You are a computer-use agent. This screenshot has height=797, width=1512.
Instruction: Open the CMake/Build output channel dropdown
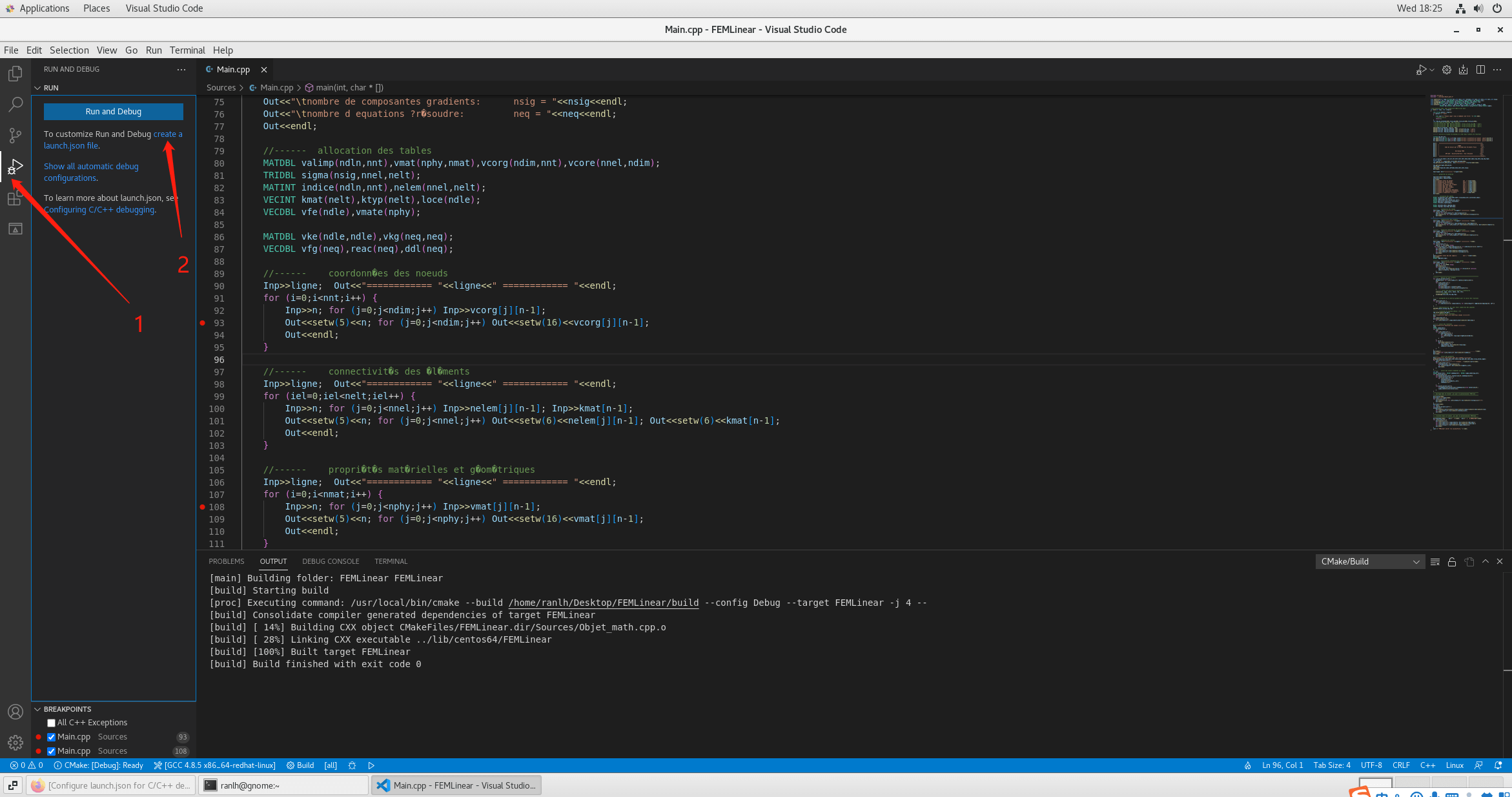(1369, 562)
